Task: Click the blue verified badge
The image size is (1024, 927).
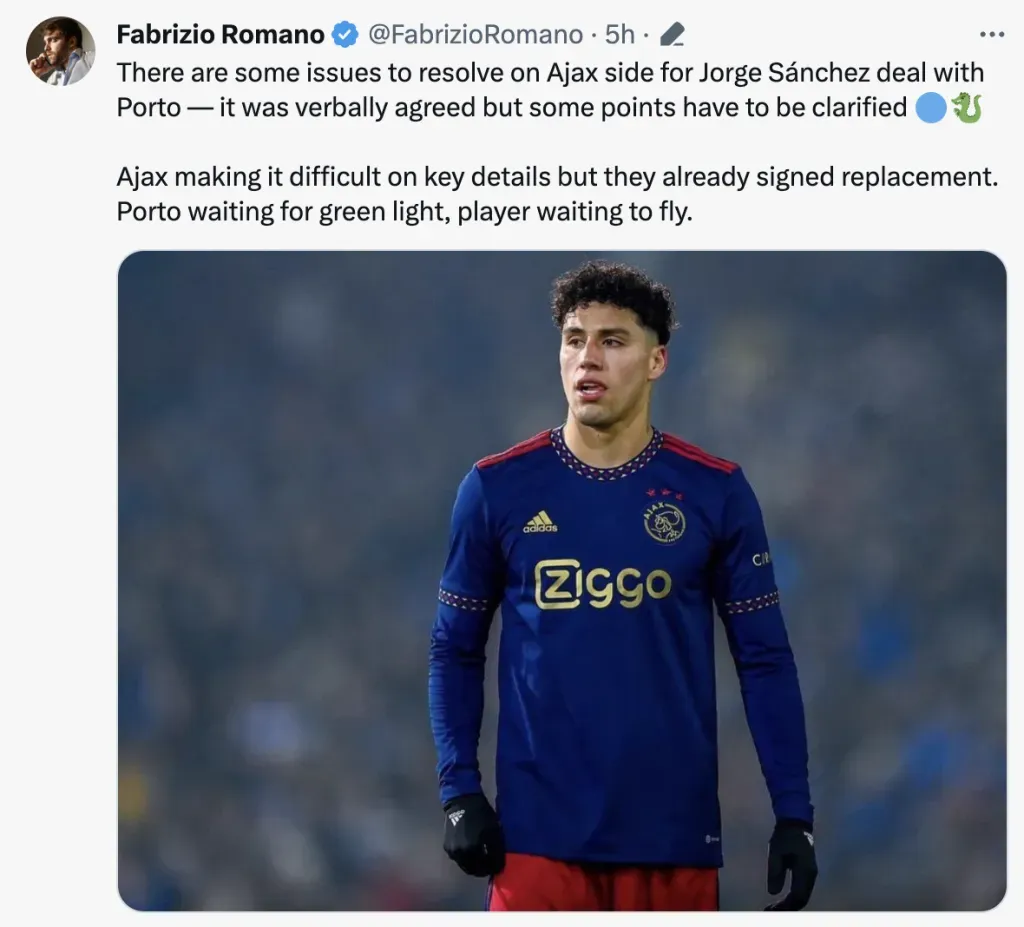Action: tap(345, 35)
